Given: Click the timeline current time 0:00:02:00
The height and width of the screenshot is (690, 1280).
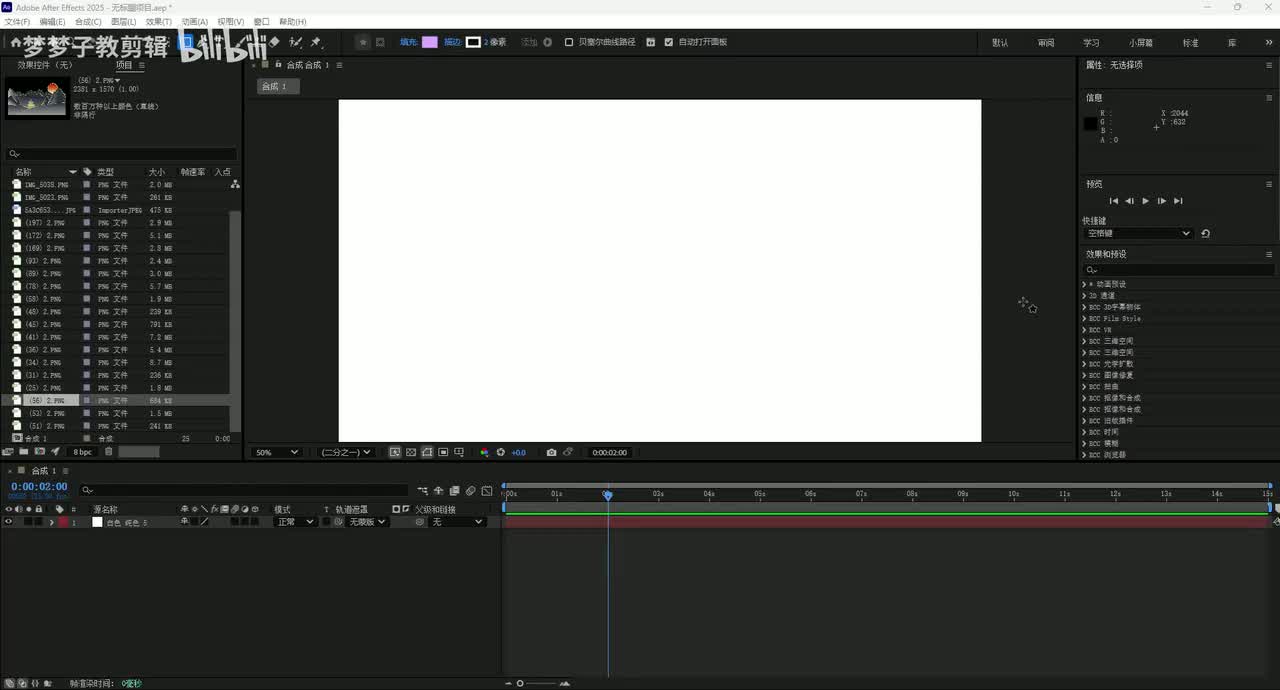Looking at the screenshot, I should pyautogui.click(x=39, y=486).
